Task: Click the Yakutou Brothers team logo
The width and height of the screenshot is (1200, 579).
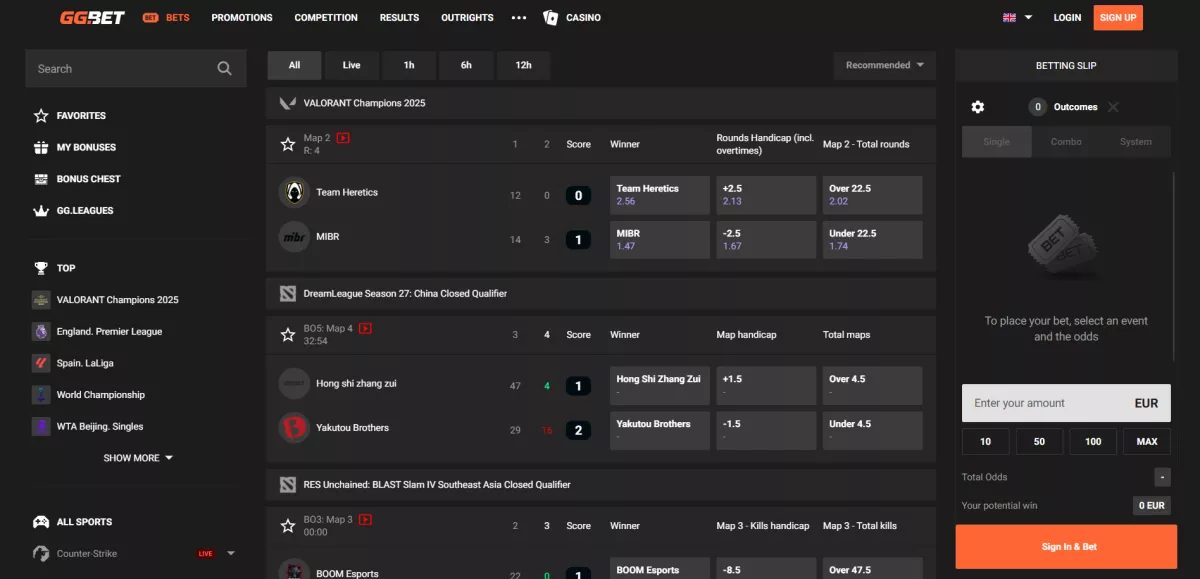Action: pos(294,428)
